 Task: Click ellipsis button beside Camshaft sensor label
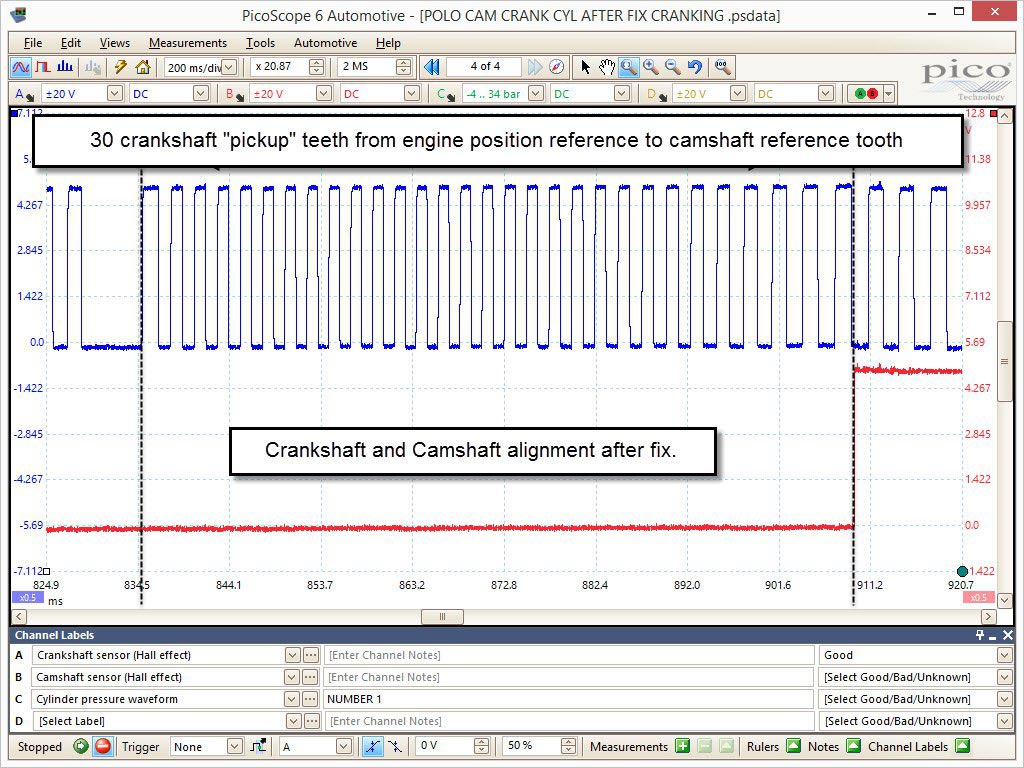[x=311, y=677]
